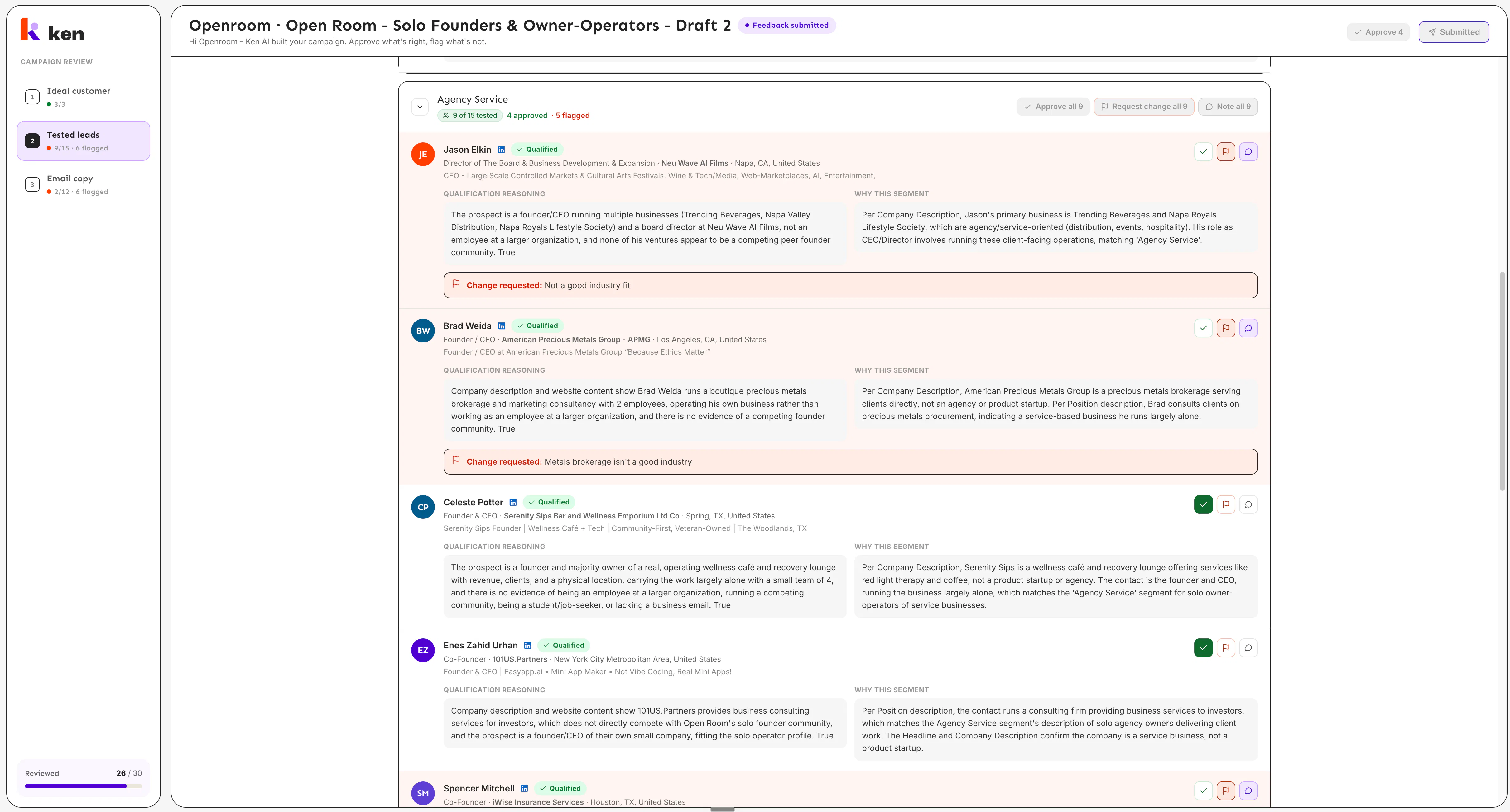
Task: Open Celeste Potter's LinkedIn profile icon
Action: point(513,503)
